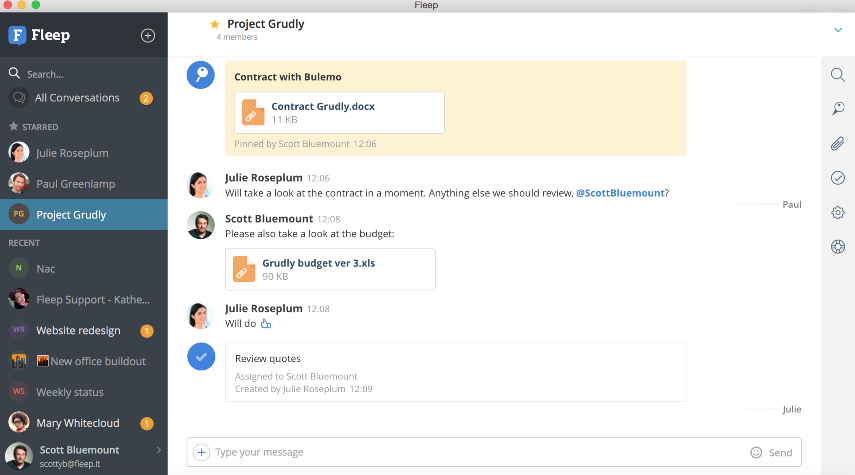Click the thumbs up emoji in Will do
The height and width of the screenshot is (475, 855).
click(x=266, y=323)
